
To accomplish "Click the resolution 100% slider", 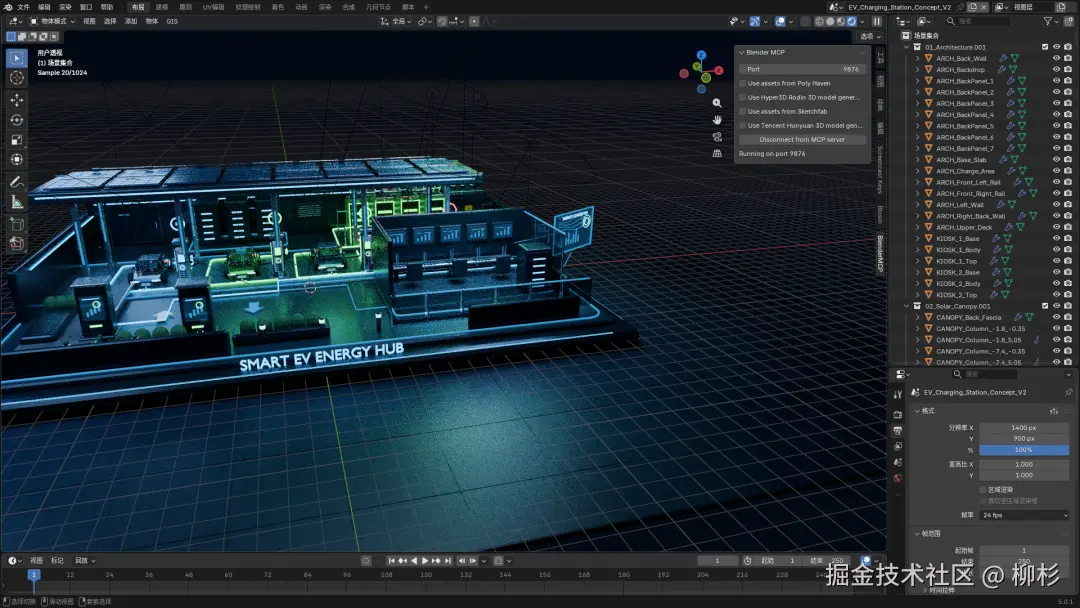I will coord(1024,450).
